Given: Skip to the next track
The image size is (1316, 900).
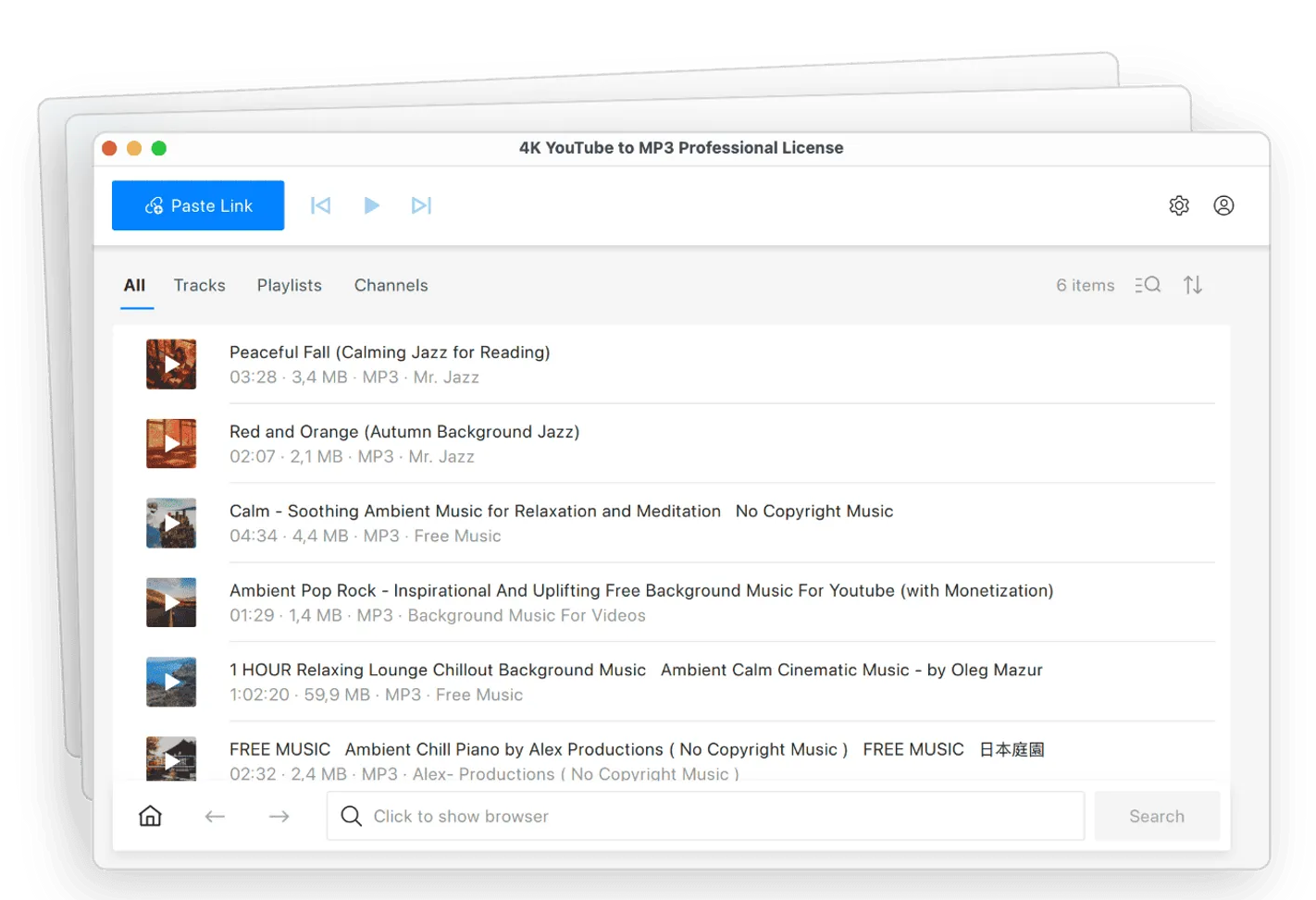Looking at the screenshot, I should click(x=421, y=205).
